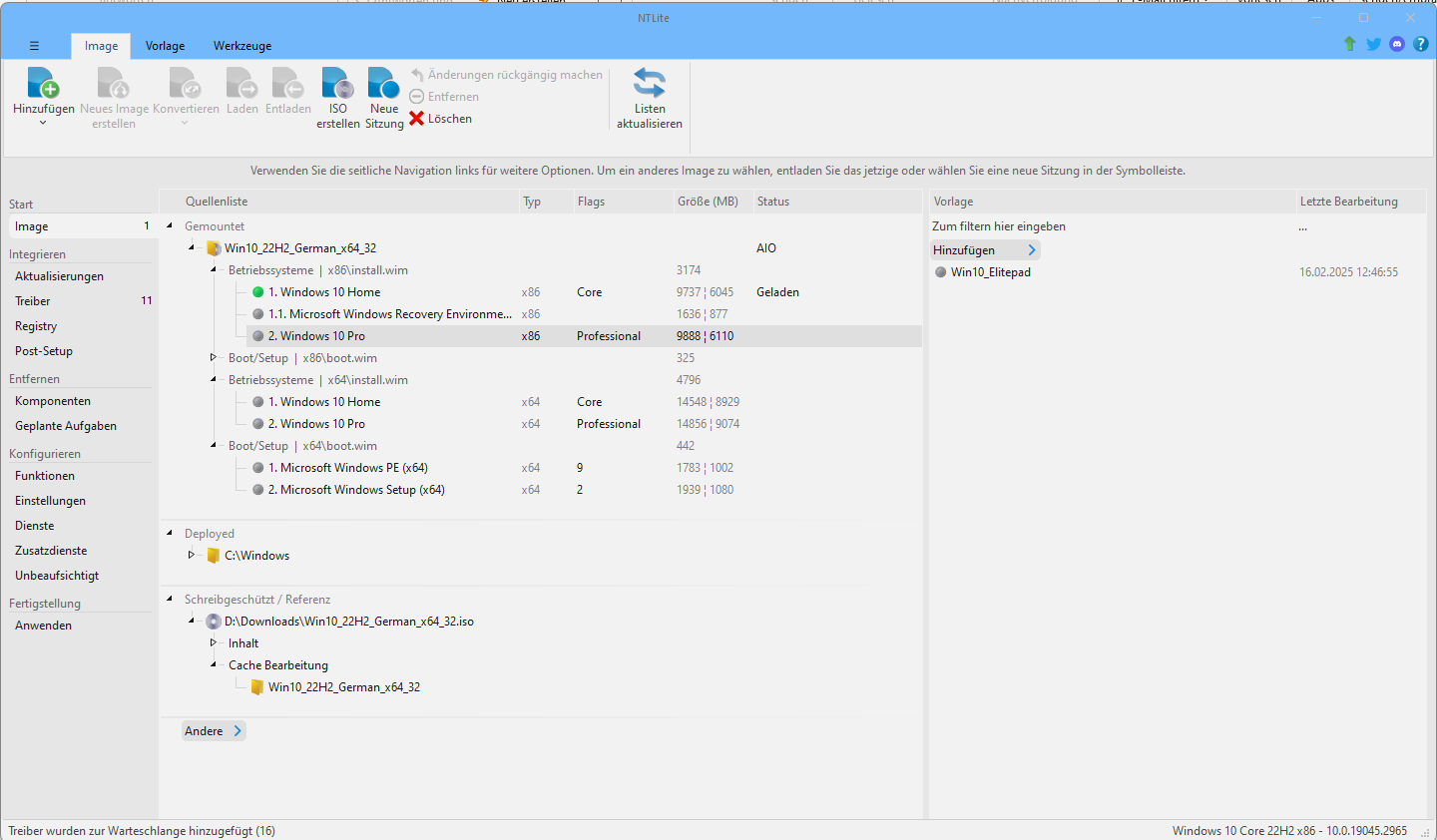
Task: Collapse Betriebssysteme x86\install.wim node
Action: [214, 270]
